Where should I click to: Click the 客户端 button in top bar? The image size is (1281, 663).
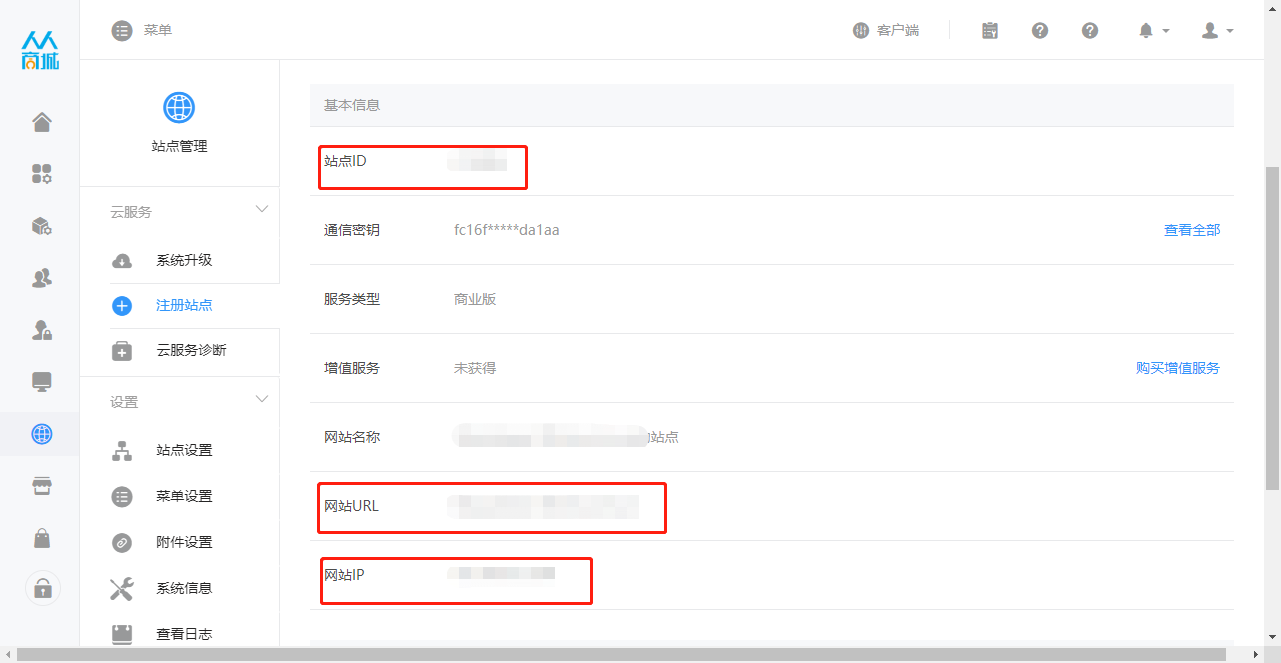click(886, 30)
